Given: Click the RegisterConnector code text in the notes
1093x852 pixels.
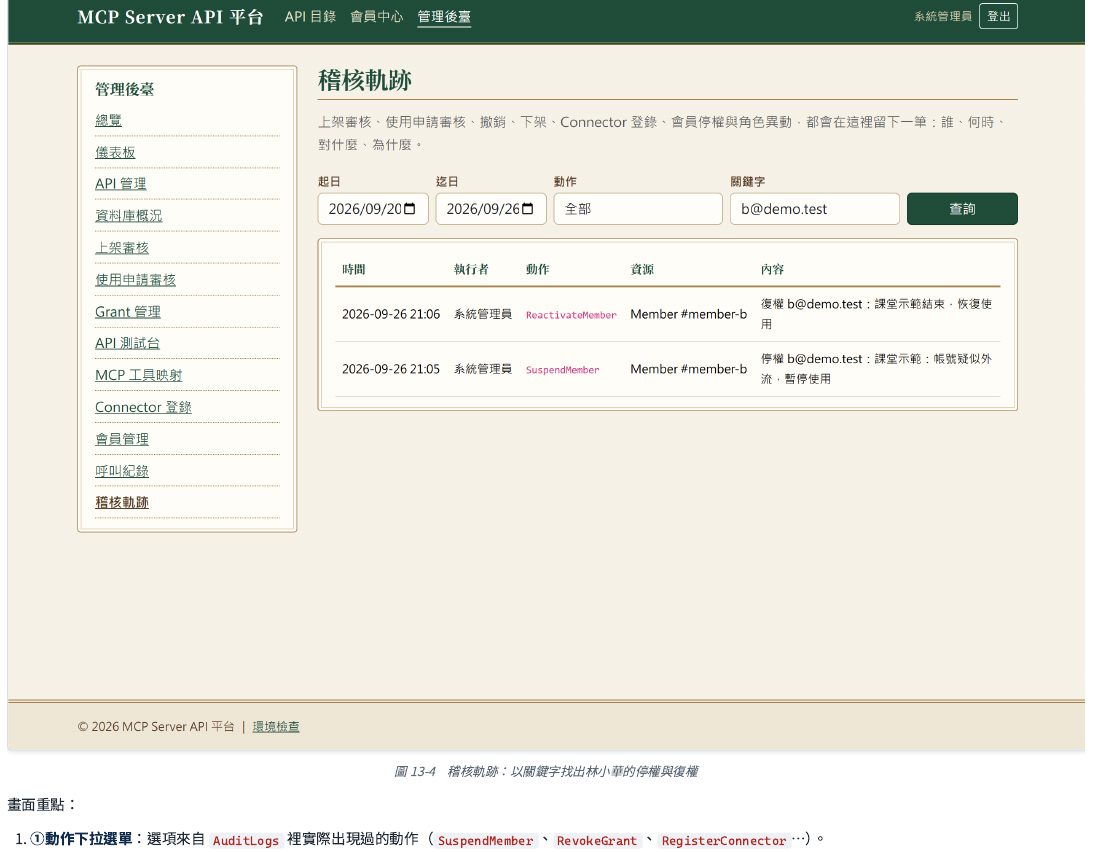Looking at the screenshot, I should pyautogui.click(x=724, y=841).
